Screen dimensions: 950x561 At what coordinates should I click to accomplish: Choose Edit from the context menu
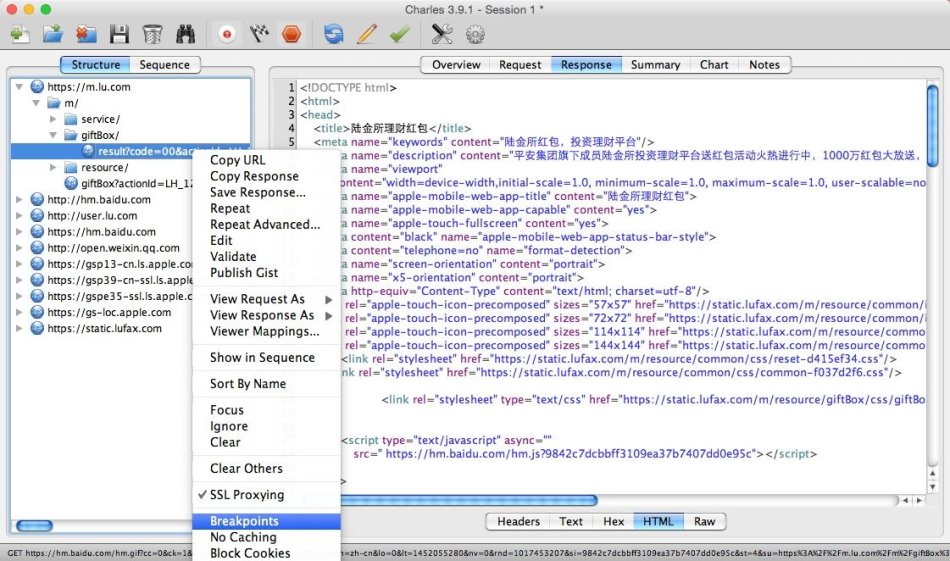click(221, 241)
